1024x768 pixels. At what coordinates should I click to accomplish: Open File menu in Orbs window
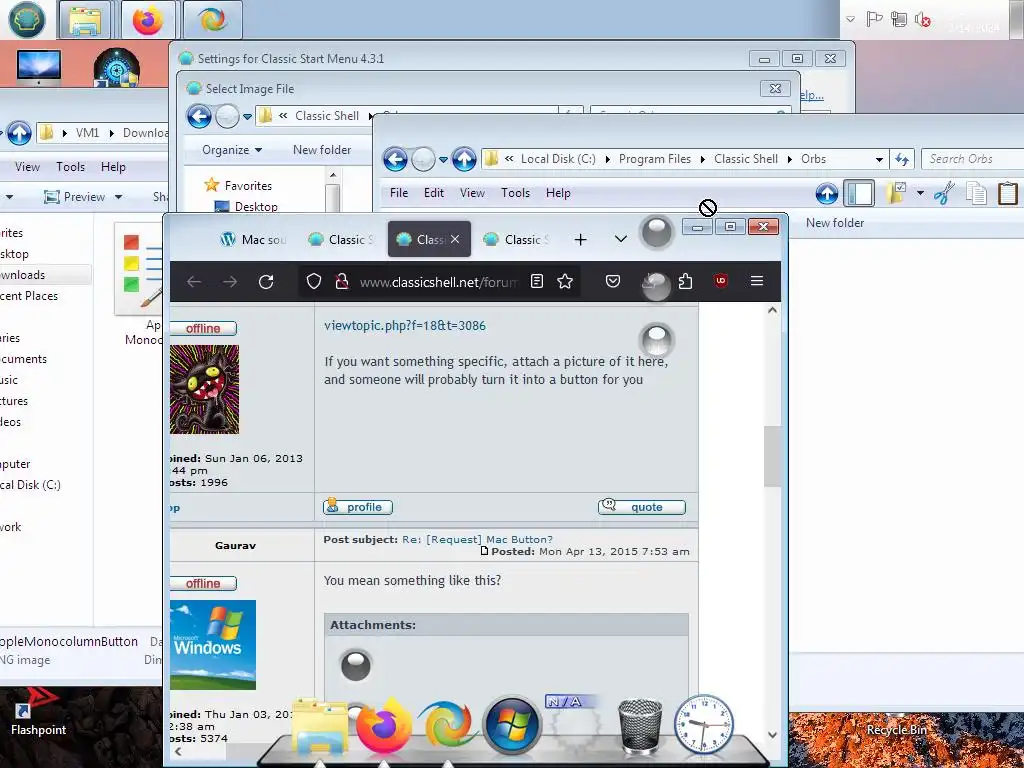(399, 193)
